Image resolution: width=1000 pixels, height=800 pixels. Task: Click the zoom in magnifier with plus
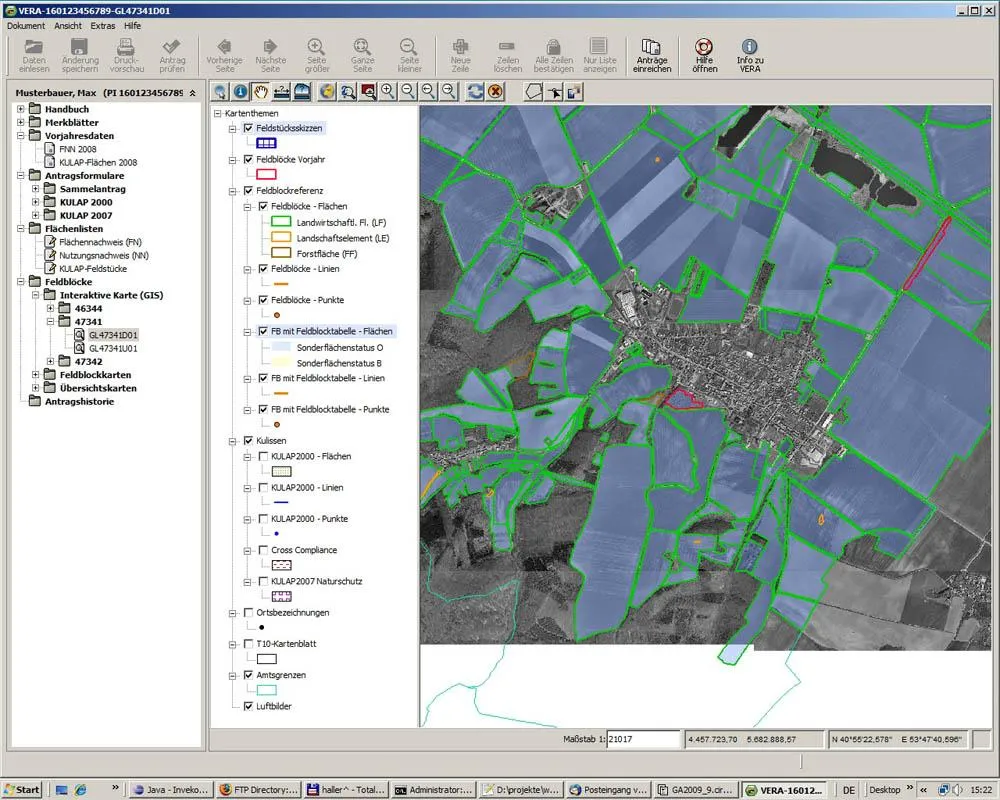tap(388, 92)
